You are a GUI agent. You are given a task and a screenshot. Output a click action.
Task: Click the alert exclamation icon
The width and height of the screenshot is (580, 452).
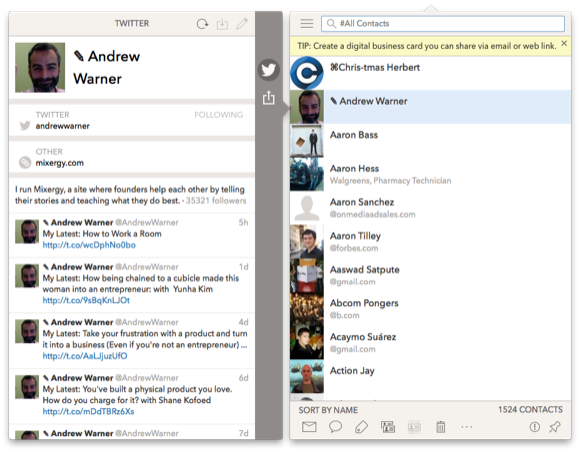(x=535, y=427)
